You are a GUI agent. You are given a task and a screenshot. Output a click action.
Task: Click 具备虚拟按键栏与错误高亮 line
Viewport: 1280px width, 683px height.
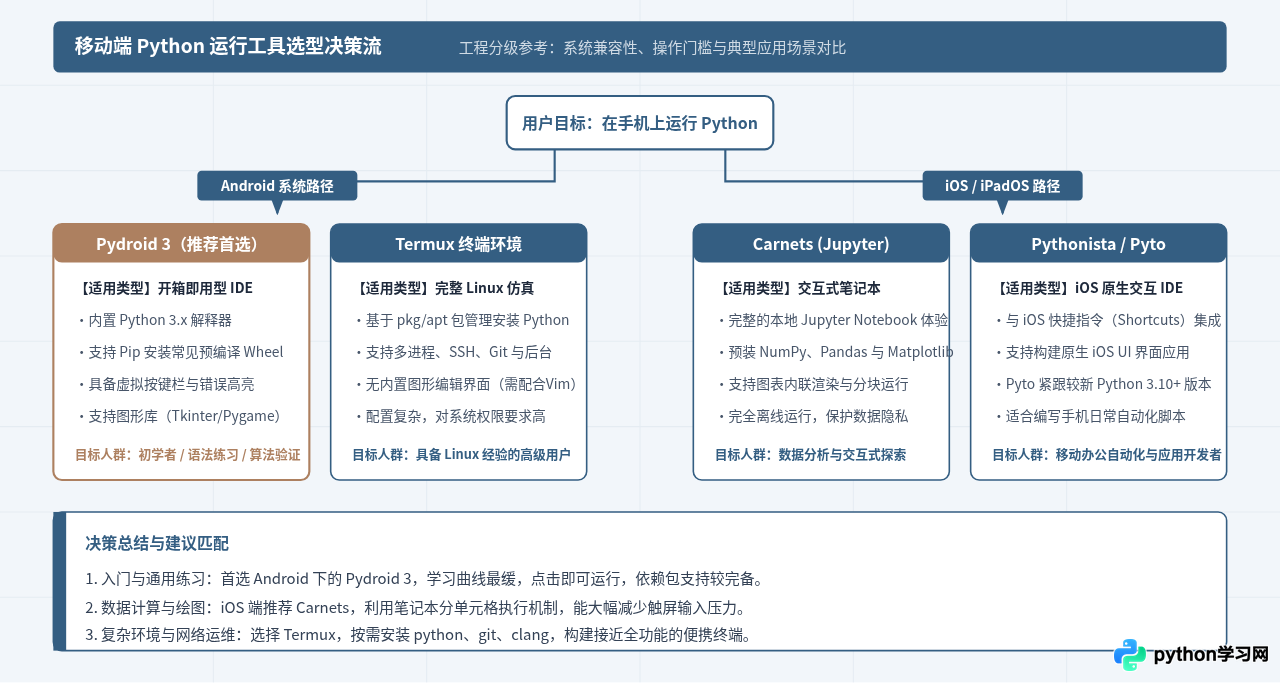coord(165,384)
